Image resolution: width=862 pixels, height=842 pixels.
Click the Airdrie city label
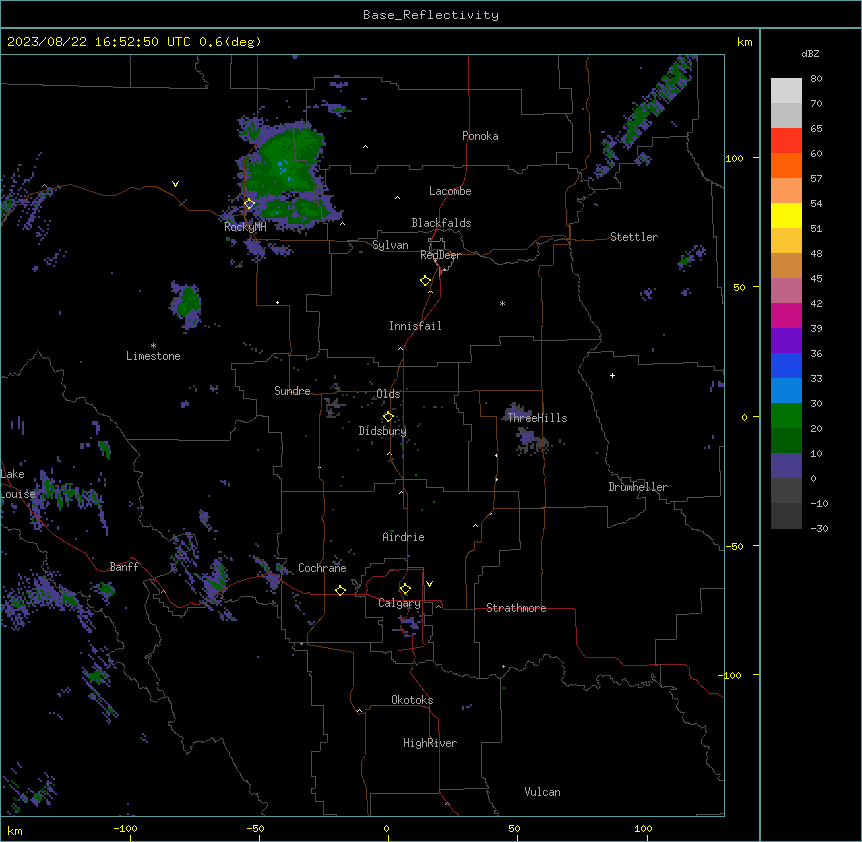pyautogui.click(x=403, y=537)
